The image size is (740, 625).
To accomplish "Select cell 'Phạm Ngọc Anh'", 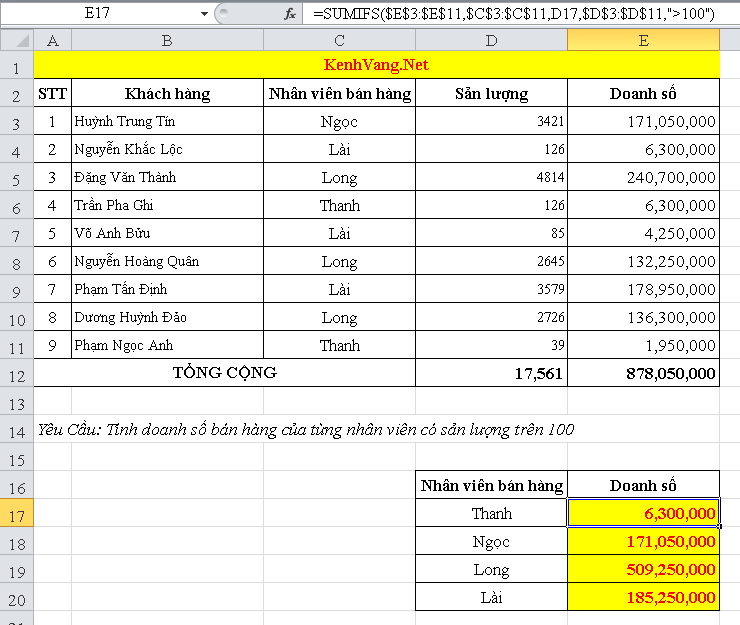I will click(167, 345).
